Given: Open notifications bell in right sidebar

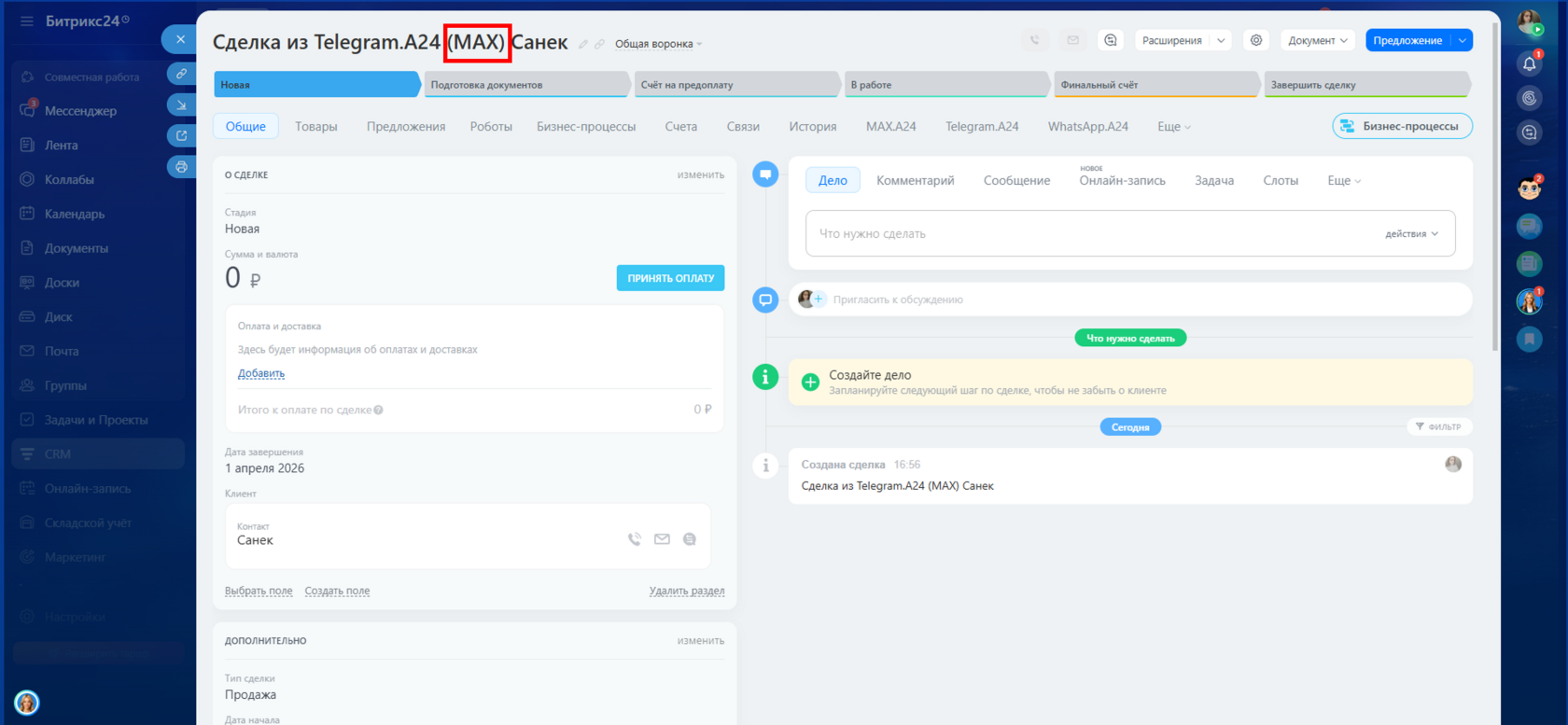Looking at the screenshot, I should click(1529, 63).
